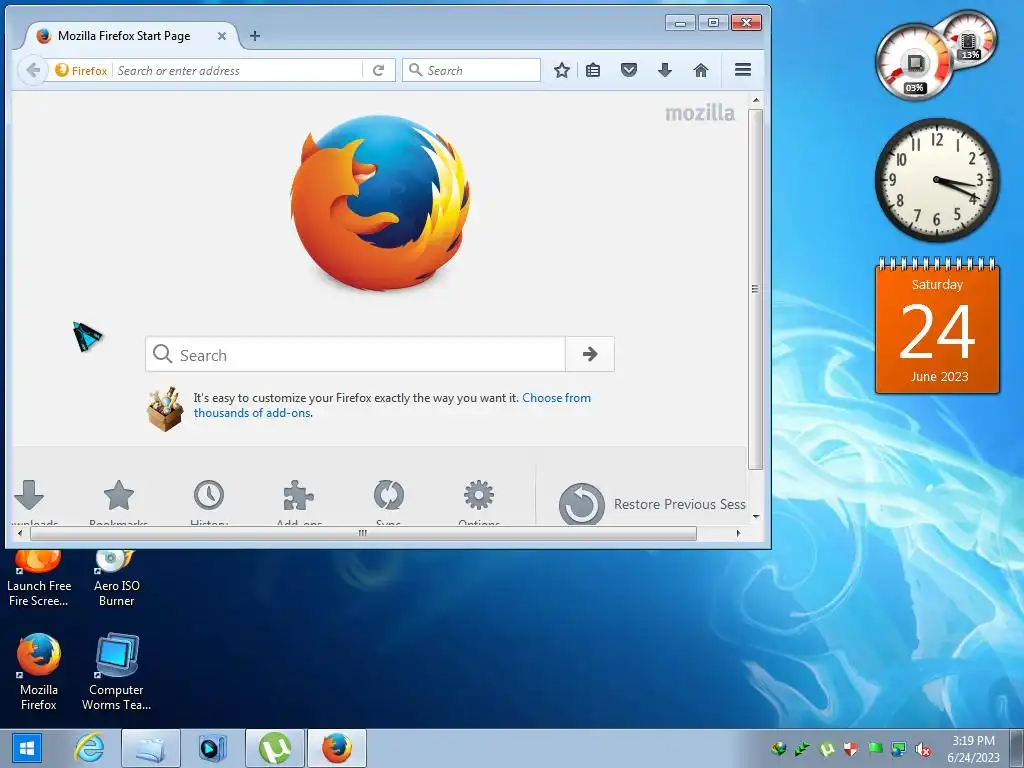Image resolution: width=1024 pixels, height=768 pixels.
Task: Close the Mozilla Firefox Start Page tab
Action: tap(222, 36)
